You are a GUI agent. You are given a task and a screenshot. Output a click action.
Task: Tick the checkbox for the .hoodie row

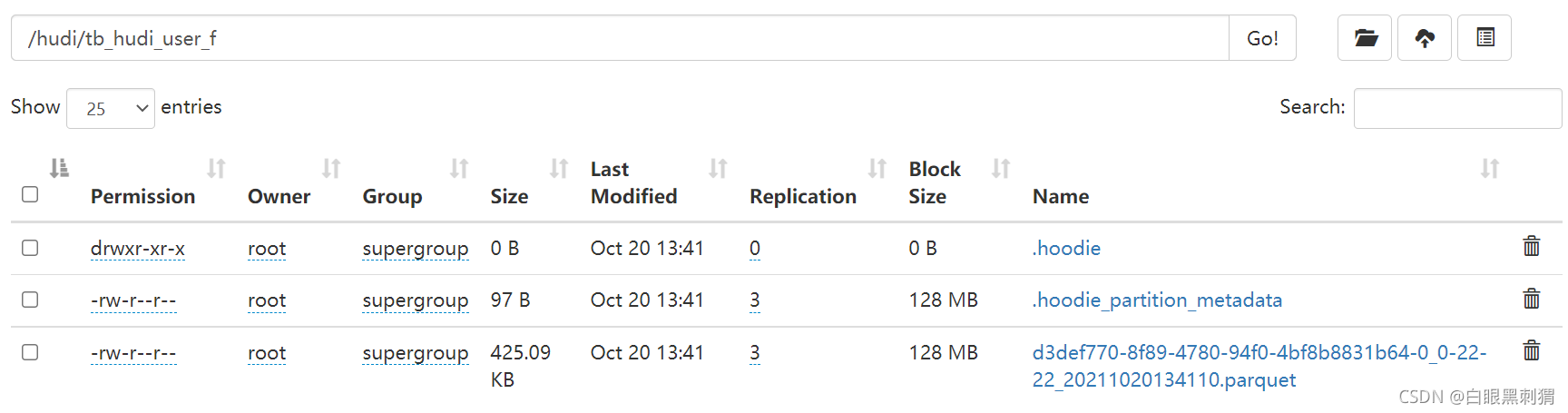(30, 248)
